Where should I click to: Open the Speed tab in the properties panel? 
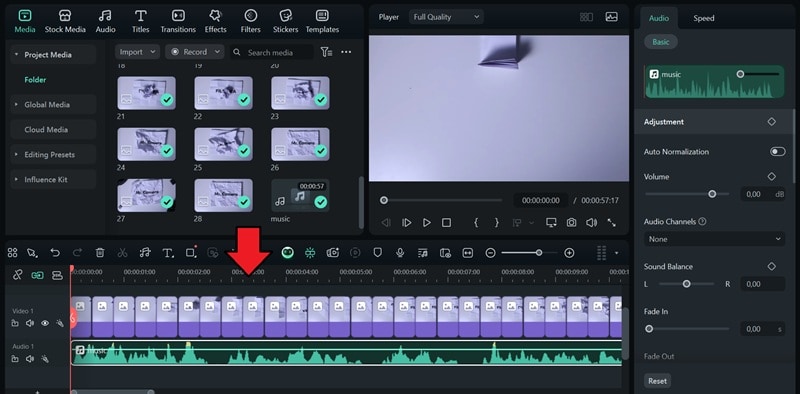pyautogui.click(x=704, y=18)
